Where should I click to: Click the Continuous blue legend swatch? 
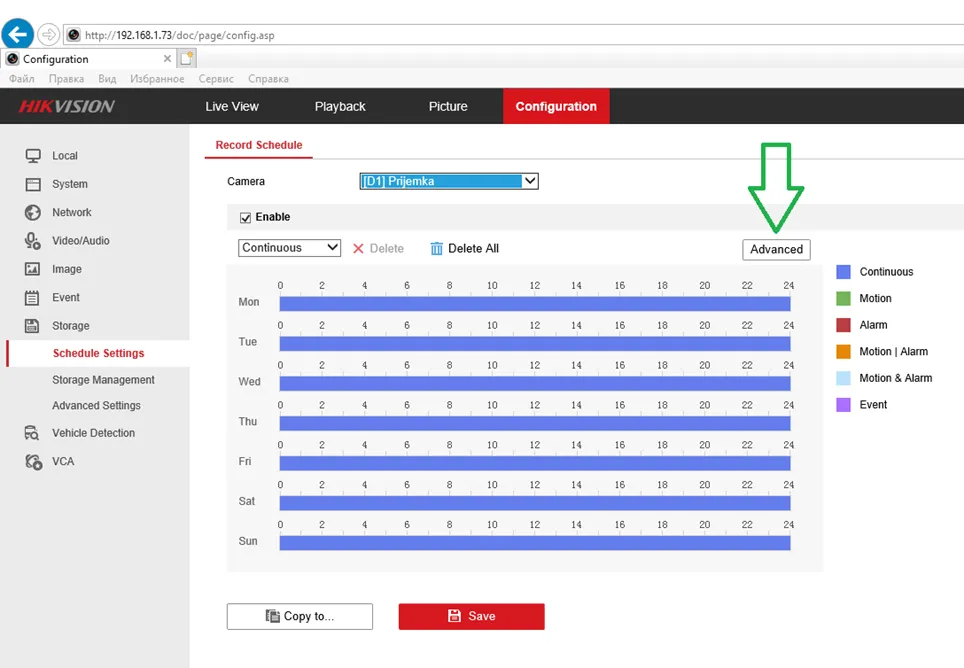pos(844,272)
